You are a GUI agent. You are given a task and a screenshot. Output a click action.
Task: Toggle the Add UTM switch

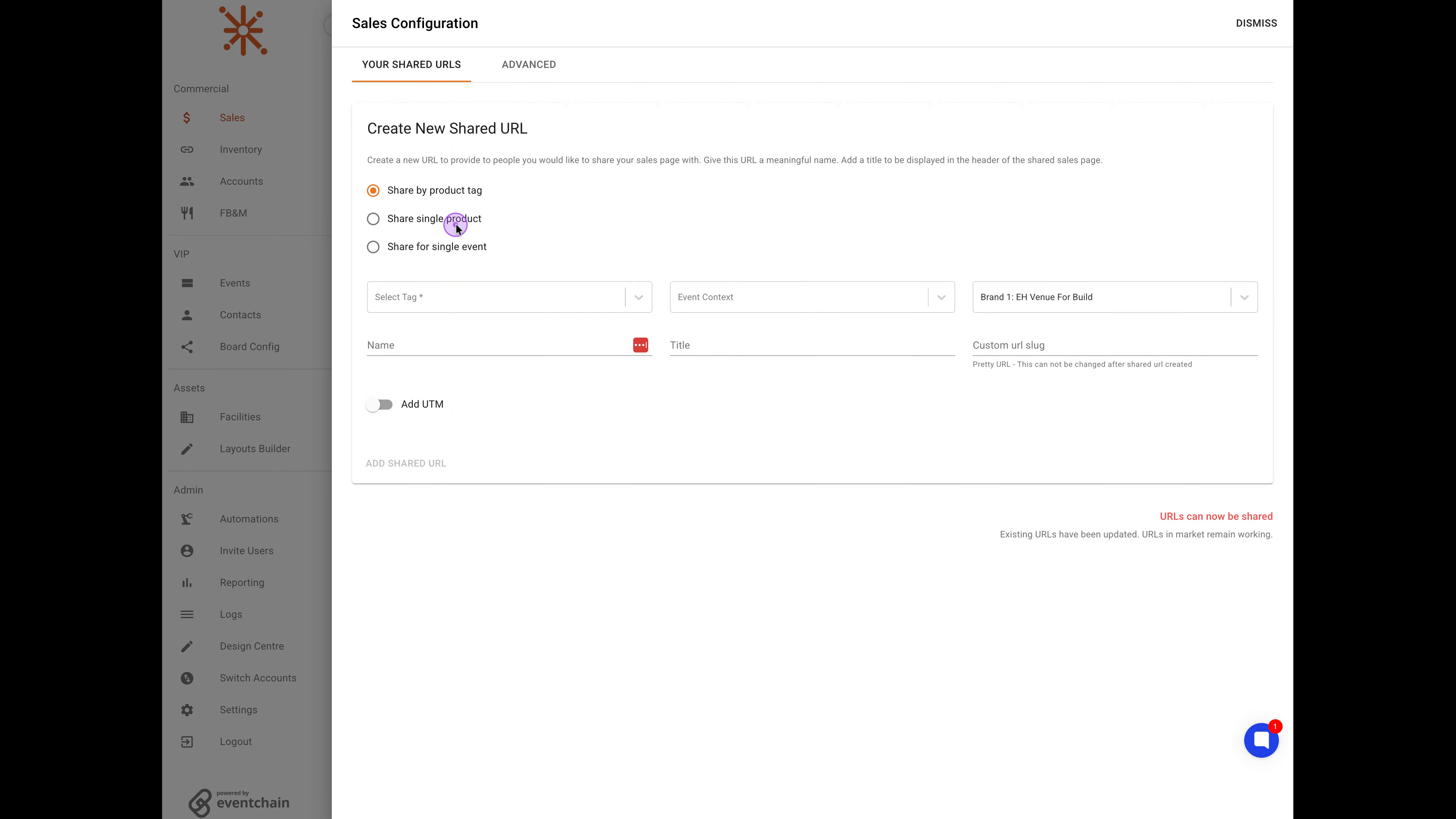pyautogui.click(x=379, y=405)
